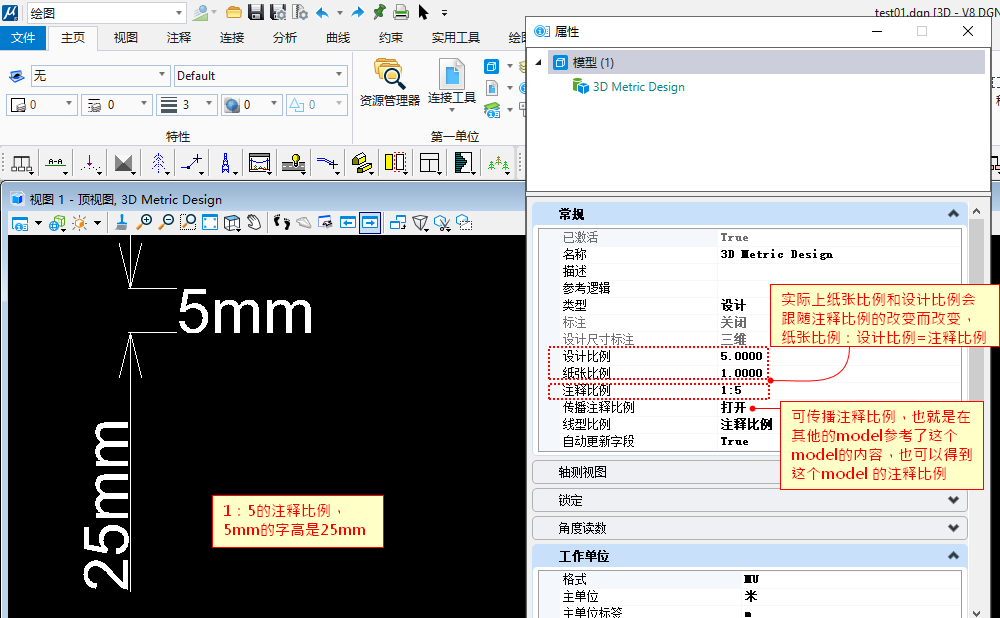The height and width of the screenshot is (618, 1000).
Task: Collapse the 模型 (1) tree node
Action: coord(539,62)
